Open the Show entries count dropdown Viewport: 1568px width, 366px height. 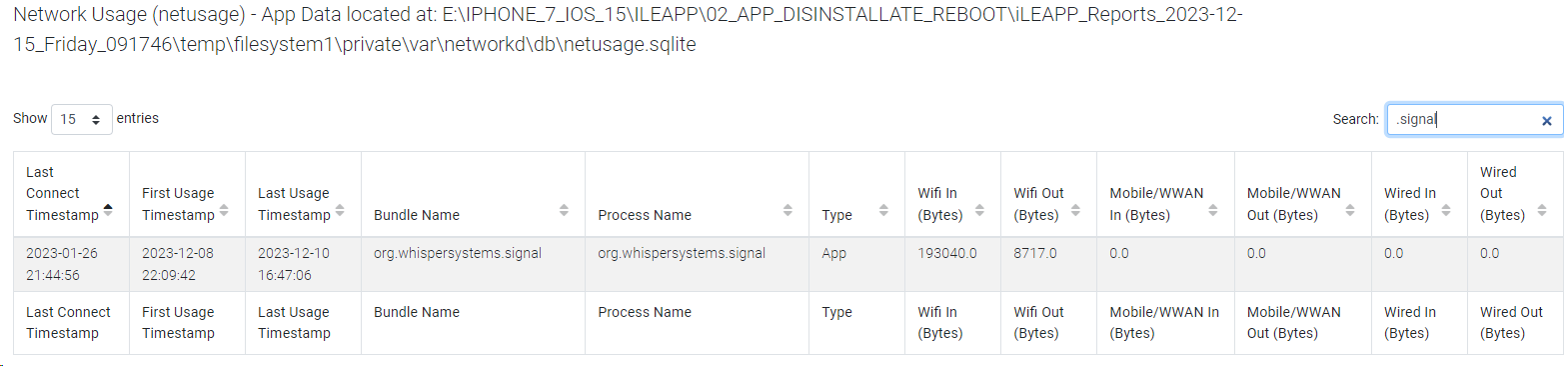[x=82, y=119]
